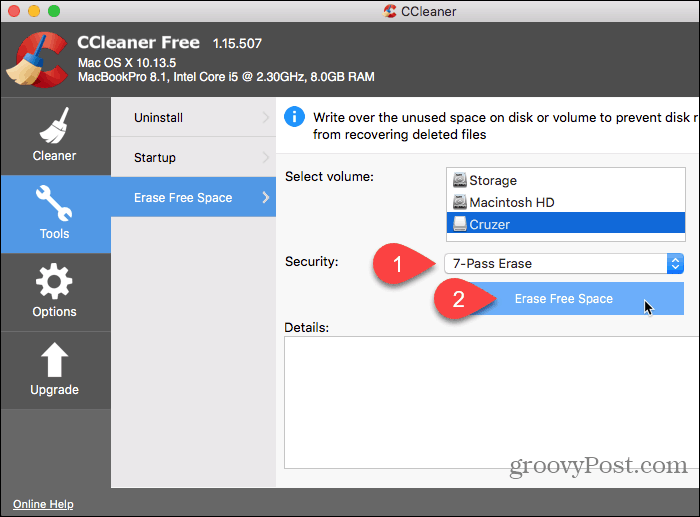This screenshot has height=517, width=700.
Task: Click the CCleaner title bar icon
Action: pyautogui.click(x=390, y=11)
